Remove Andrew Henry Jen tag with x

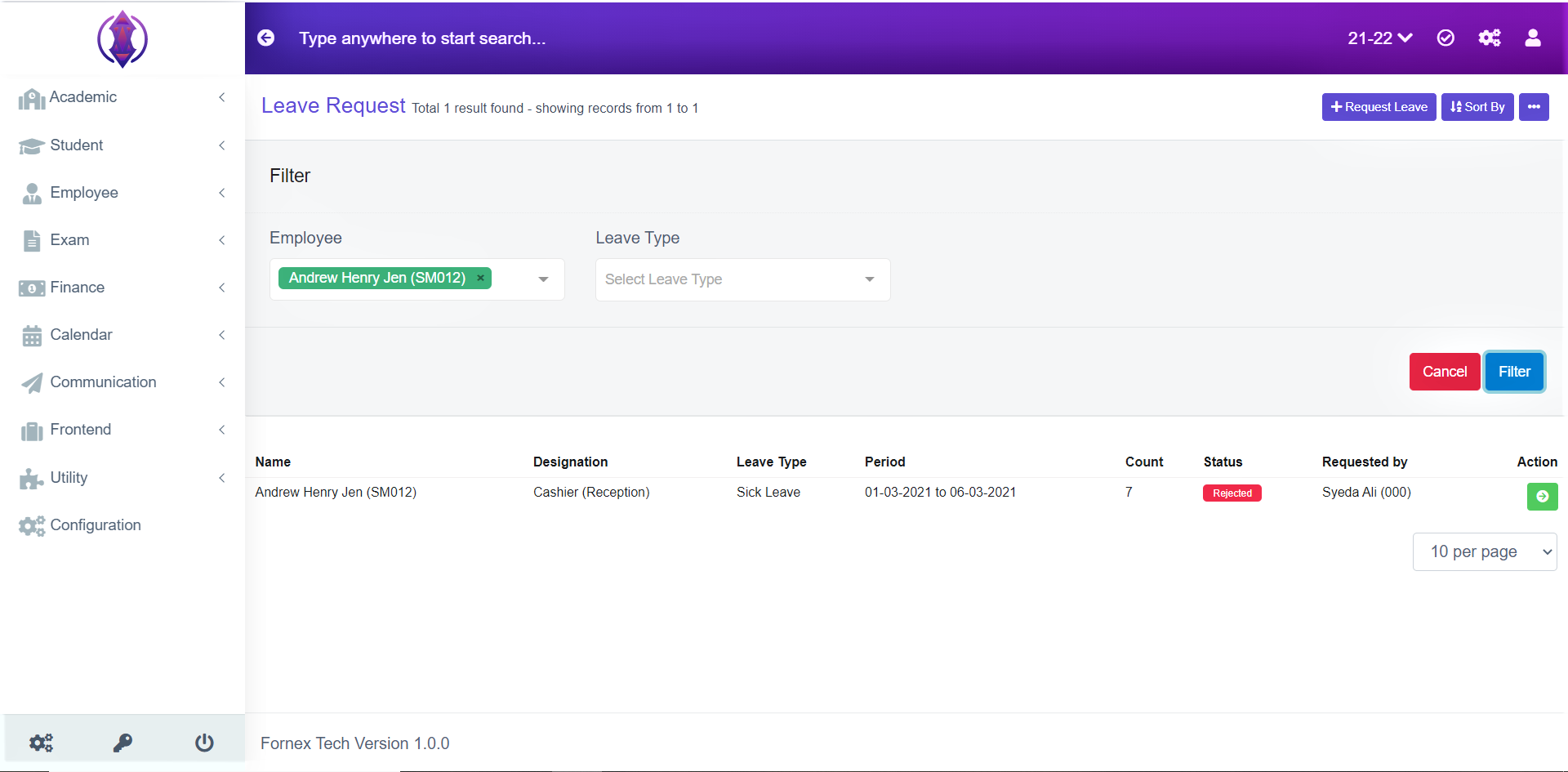(481, 278)
